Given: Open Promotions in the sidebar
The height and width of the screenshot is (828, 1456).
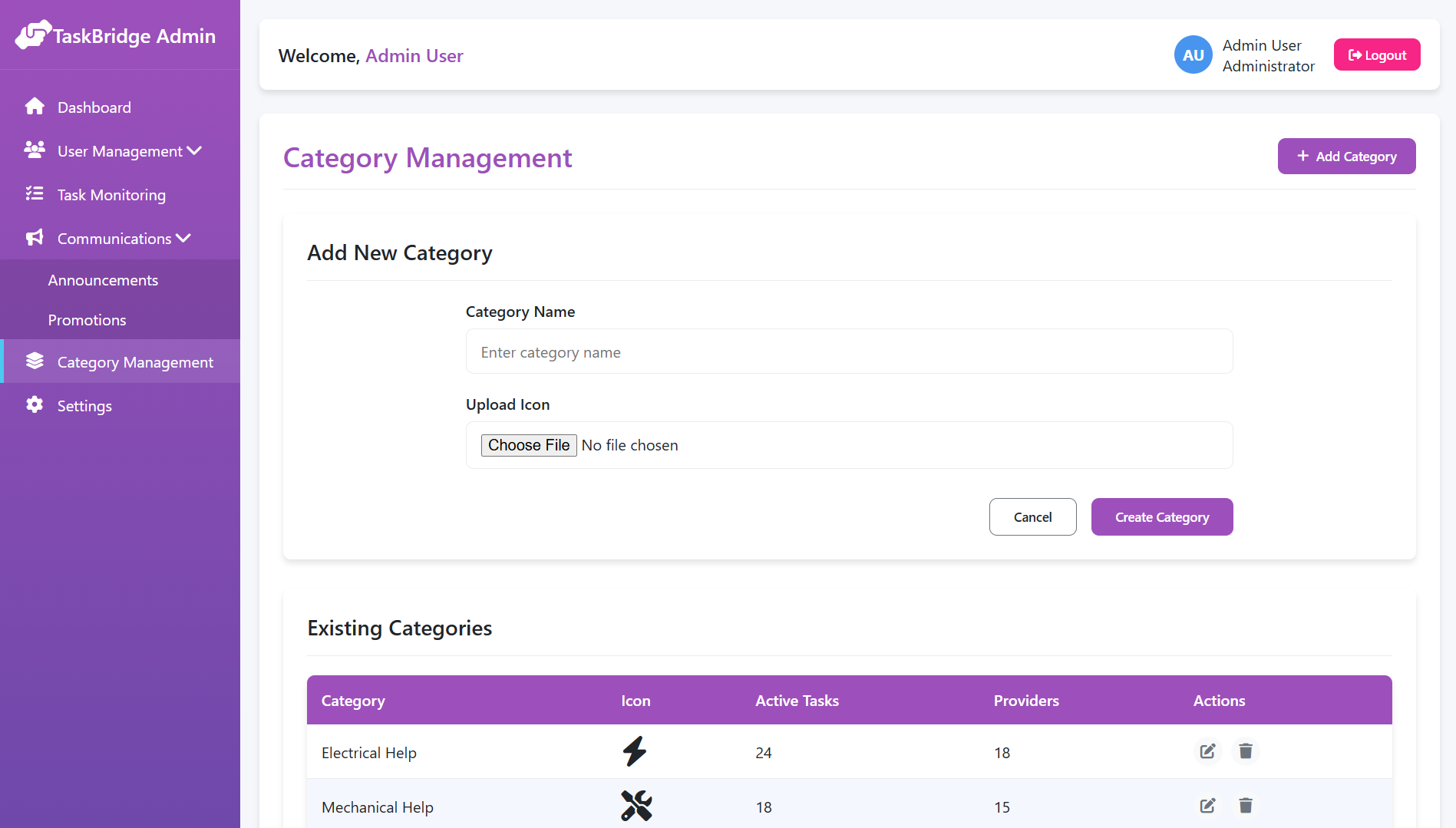Looking at the screenshot, I should pos(87,320).
